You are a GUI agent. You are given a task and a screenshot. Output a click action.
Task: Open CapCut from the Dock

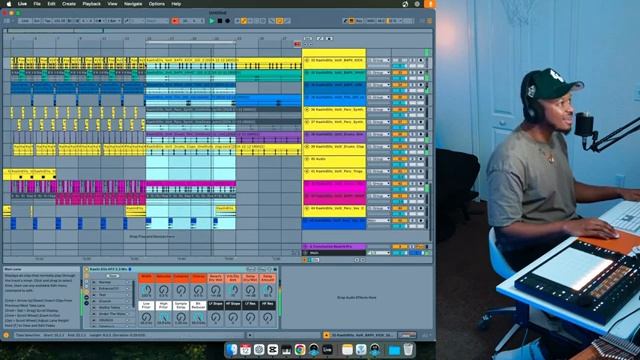tap(273, 350)
